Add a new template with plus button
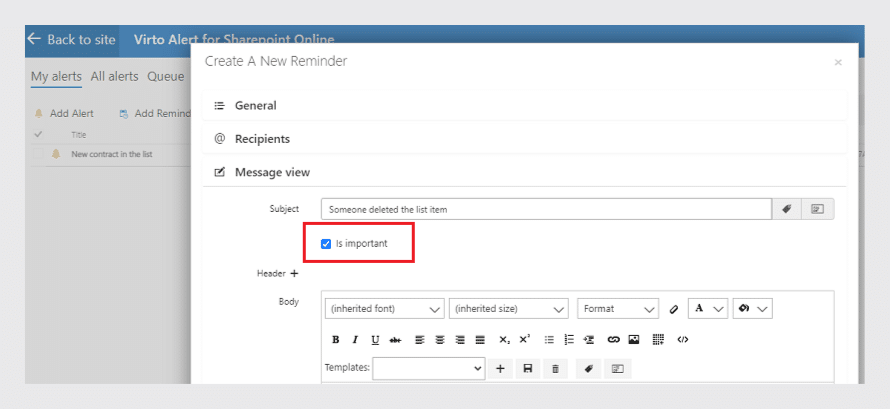Image resolution: width=890 pixels, height=409 pixels. [x=500, y=369]
